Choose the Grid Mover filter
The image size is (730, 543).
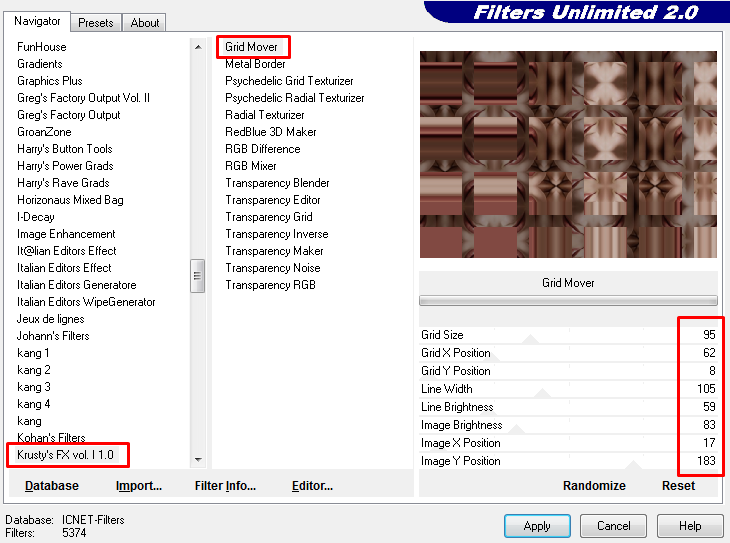pyautogui.click(x=251, y=47)
